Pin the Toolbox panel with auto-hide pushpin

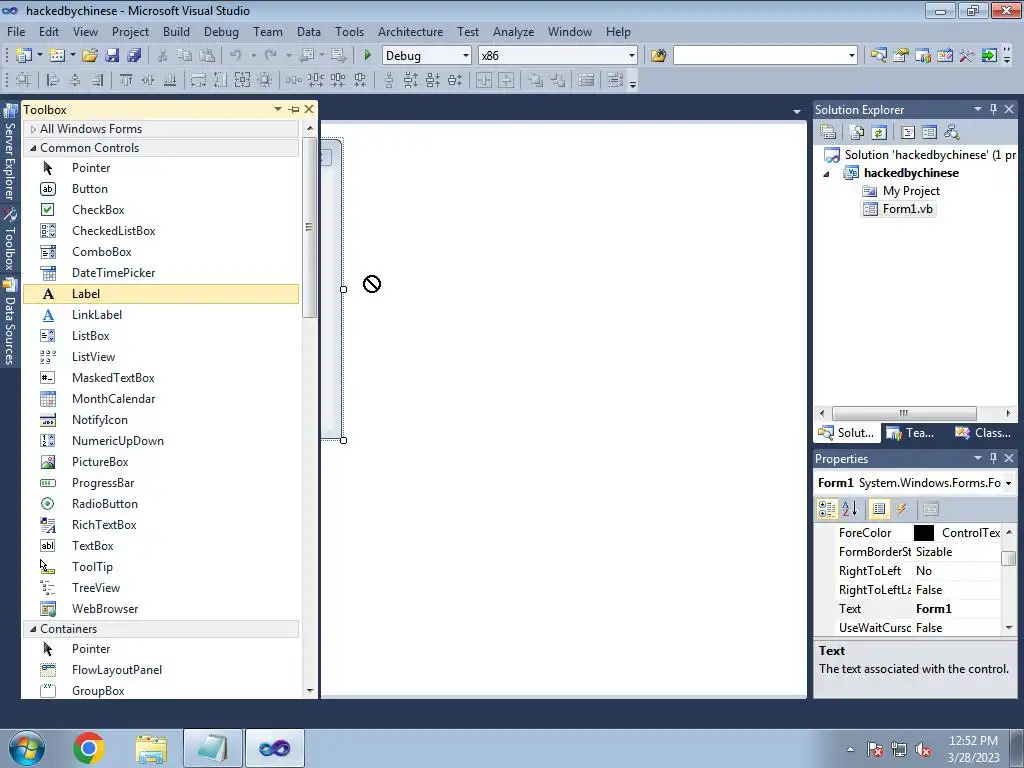[x=294, y=109]
